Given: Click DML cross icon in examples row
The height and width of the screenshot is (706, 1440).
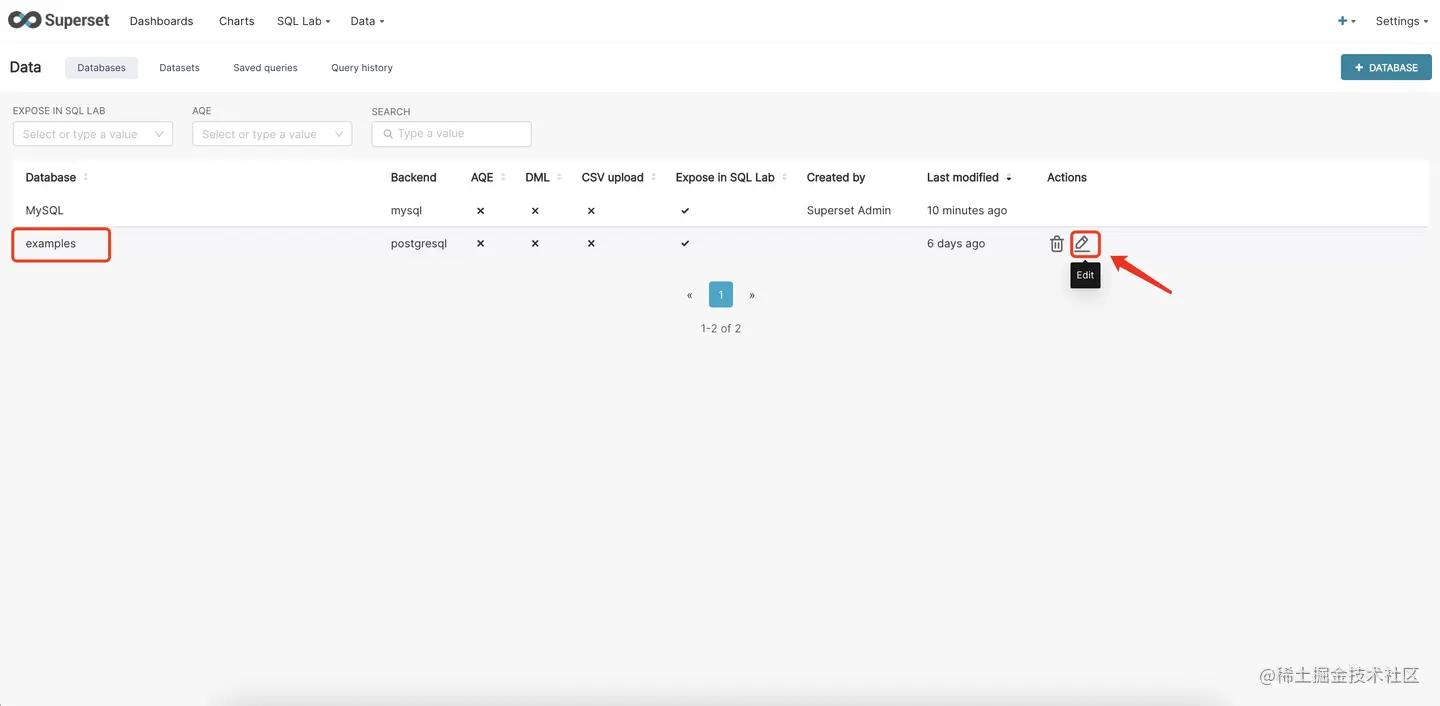Looking at the screenshot, I should (535, 243).
